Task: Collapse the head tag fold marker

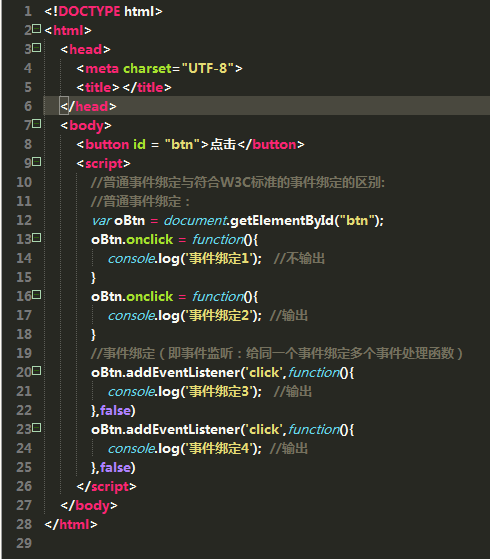Action: pyautogui.click(x=37, y=47)
